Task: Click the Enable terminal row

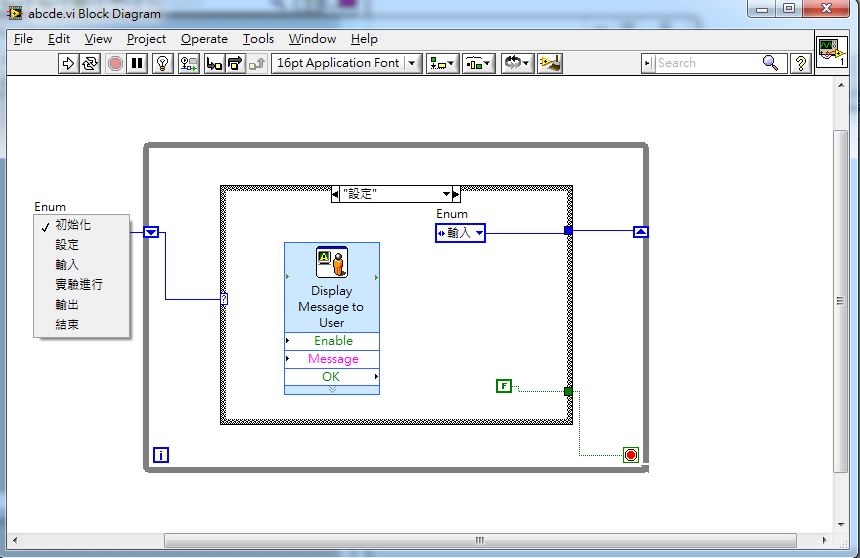Action: pyautogui.click(x=332, y=341)
